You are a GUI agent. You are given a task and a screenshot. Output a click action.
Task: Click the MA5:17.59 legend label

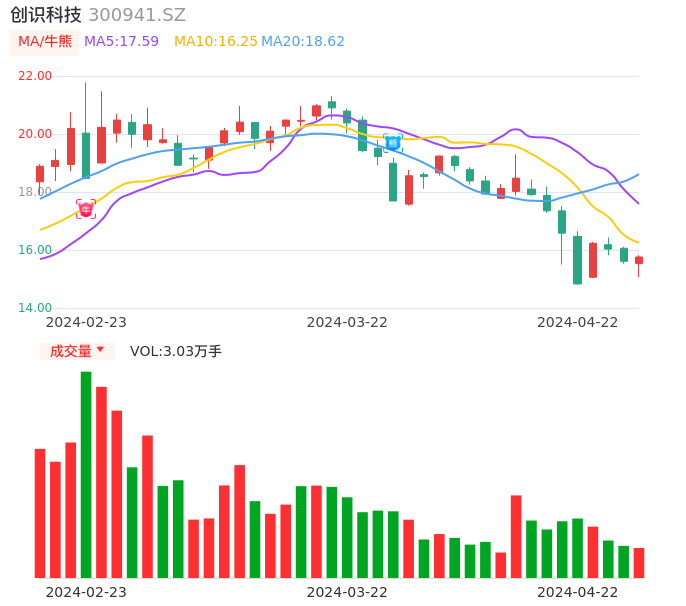pos(121,42)
